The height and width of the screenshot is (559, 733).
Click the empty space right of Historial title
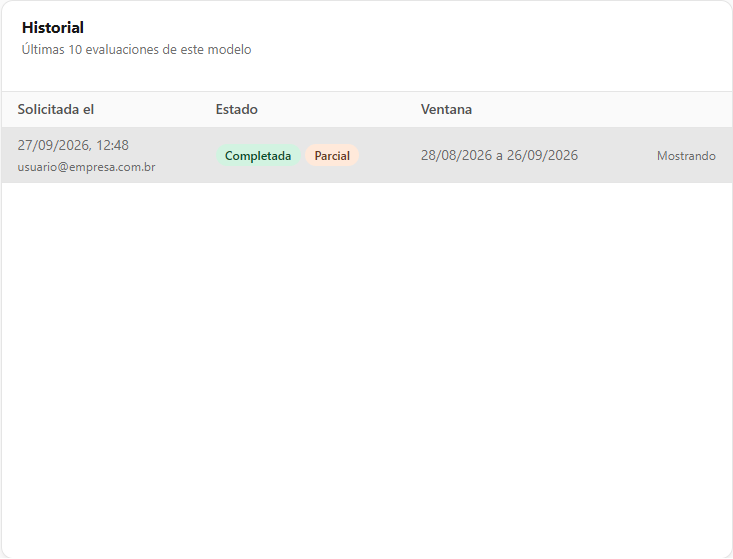point(407,28)
